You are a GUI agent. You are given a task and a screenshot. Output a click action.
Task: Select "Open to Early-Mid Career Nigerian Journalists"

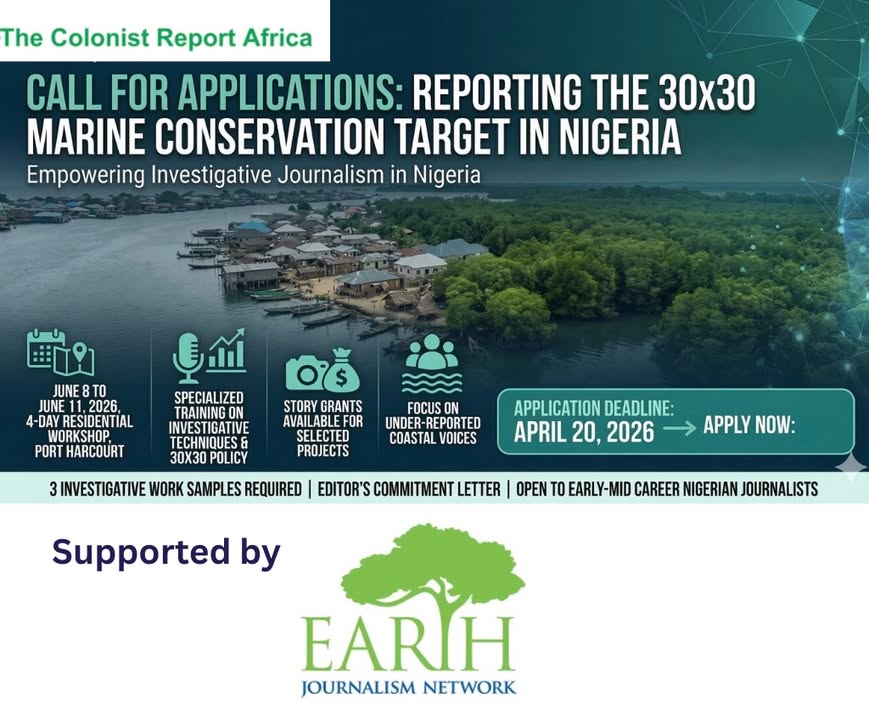click(x=667, y=490)
